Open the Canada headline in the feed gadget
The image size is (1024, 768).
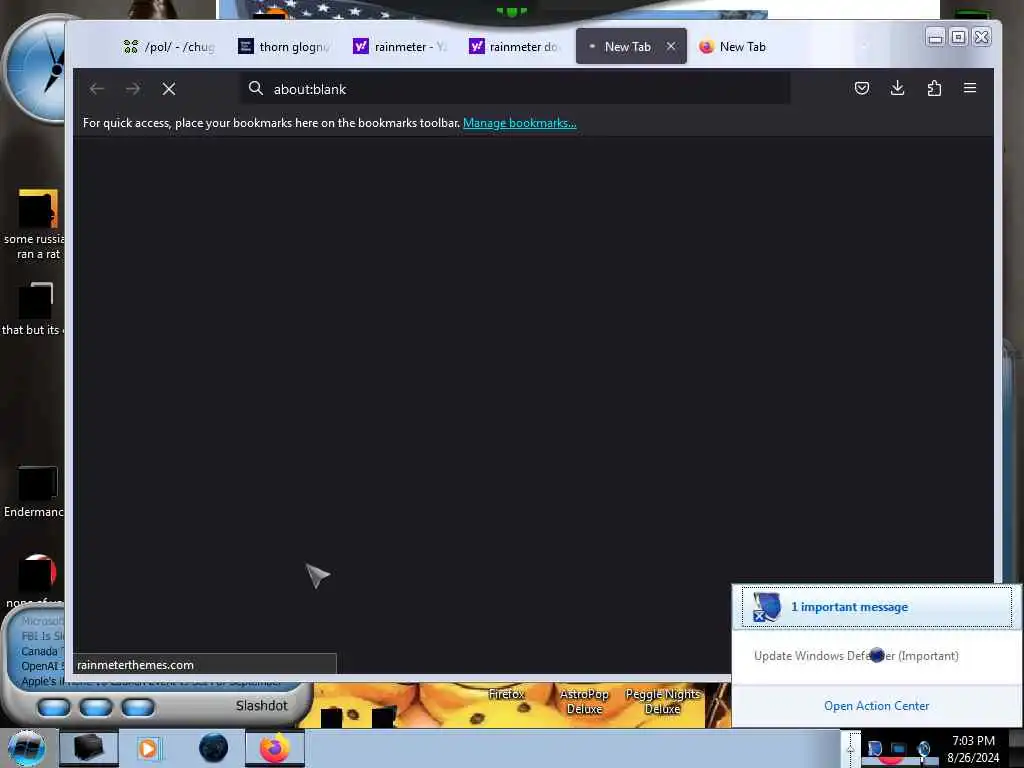[x=42, y=651]
